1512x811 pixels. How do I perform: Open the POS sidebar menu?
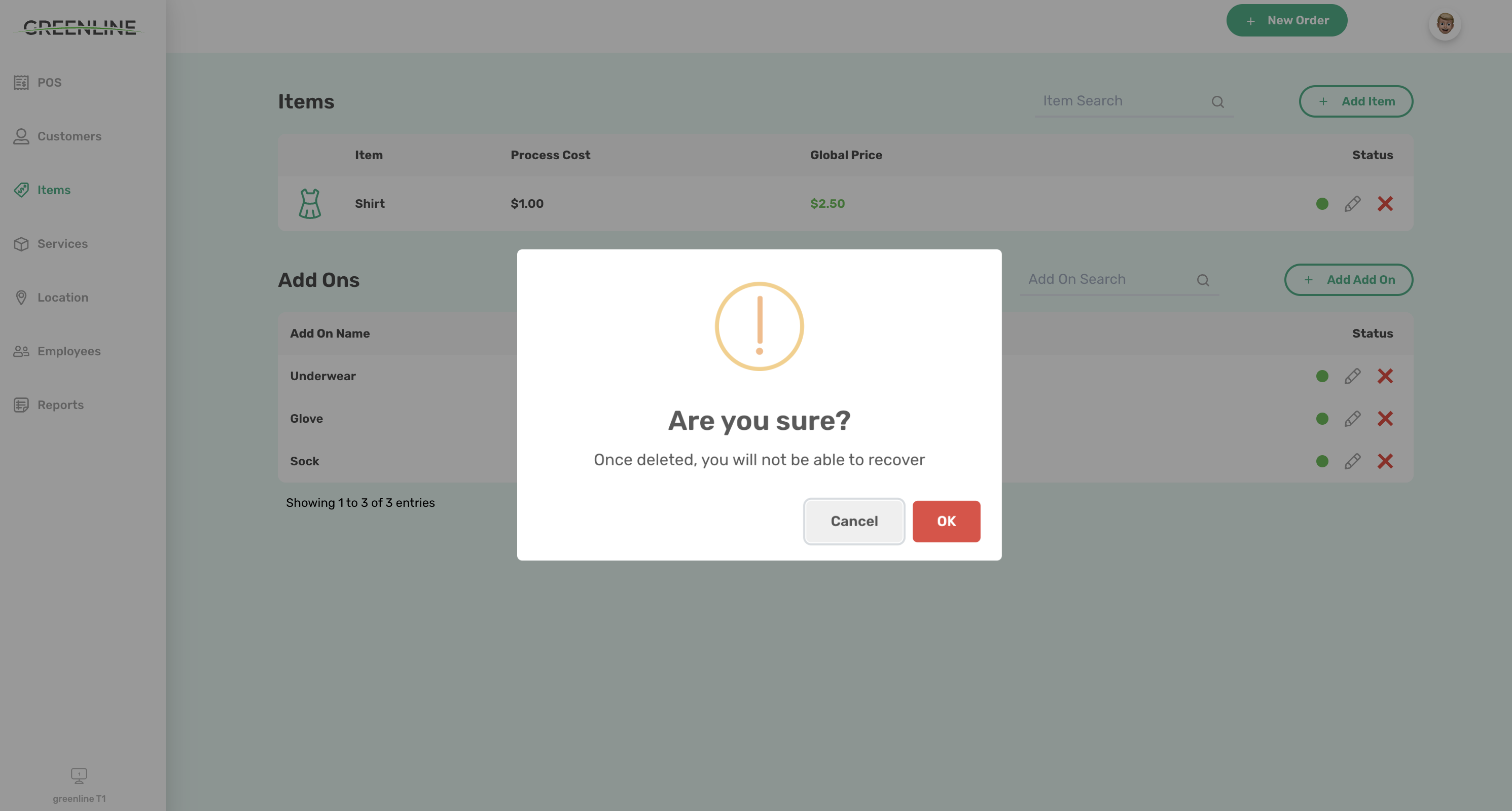(49, 83)
